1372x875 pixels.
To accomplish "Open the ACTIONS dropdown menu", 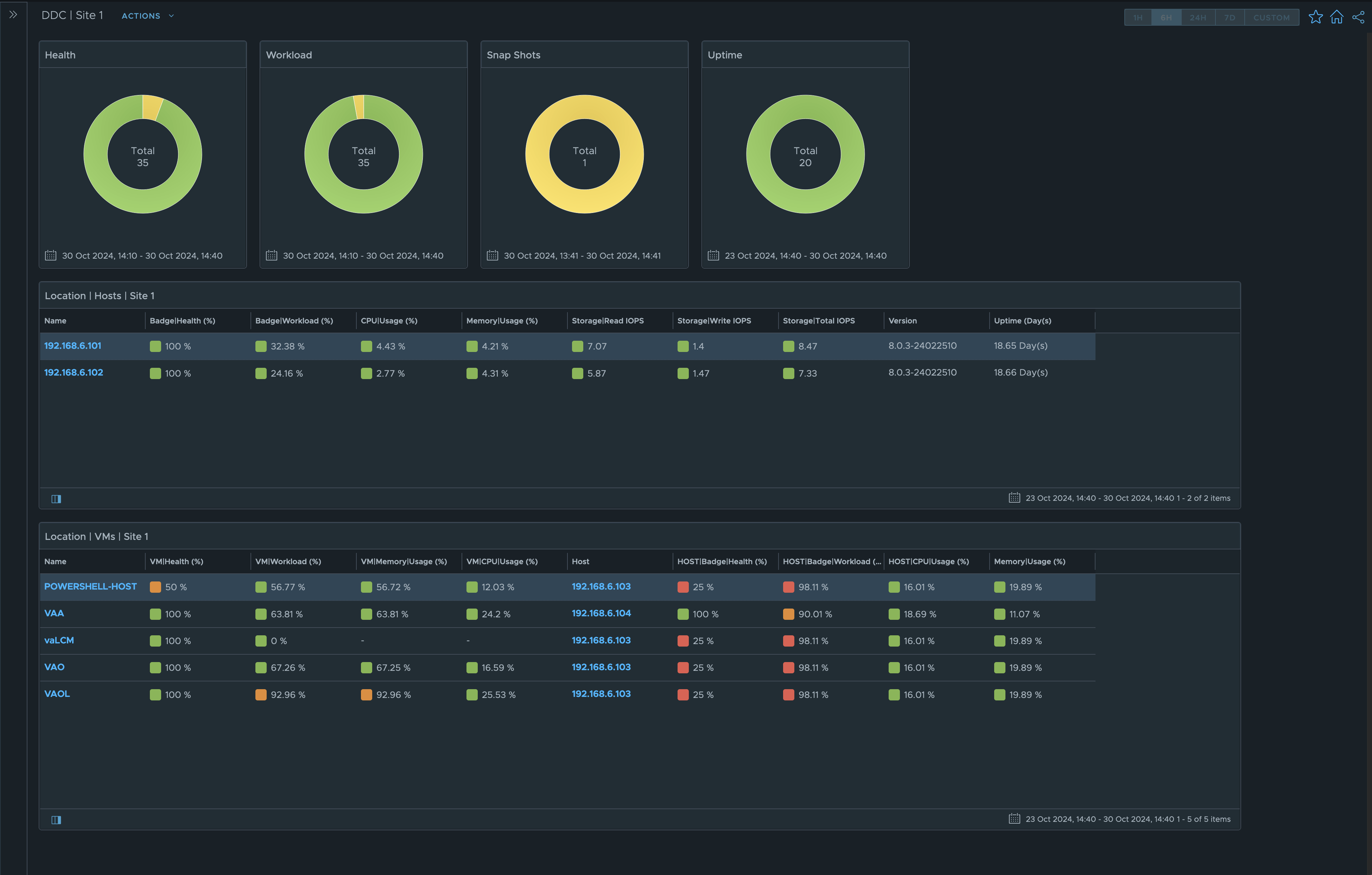I will [x=147, y=16].
